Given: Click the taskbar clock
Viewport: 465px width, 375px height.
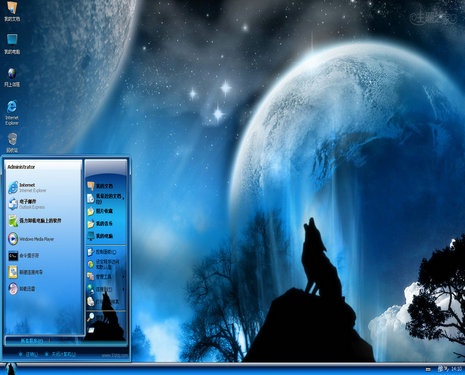Looking at the screenshot, I should pyautogui.click(x=456, y=369).
